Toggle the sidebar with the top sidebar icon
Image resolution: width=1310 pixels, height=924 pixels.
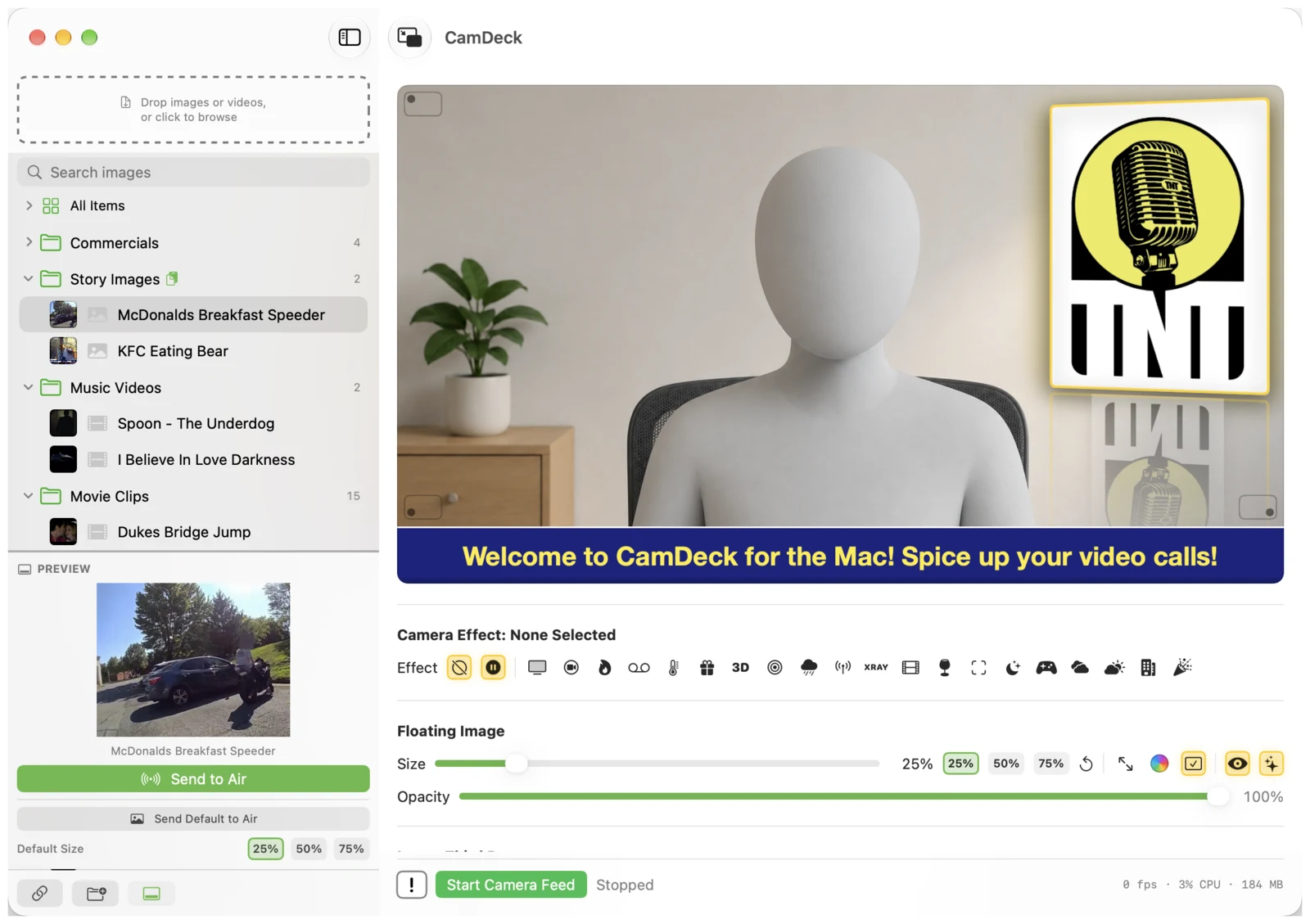pyautogui.click(x=350, y=38)
